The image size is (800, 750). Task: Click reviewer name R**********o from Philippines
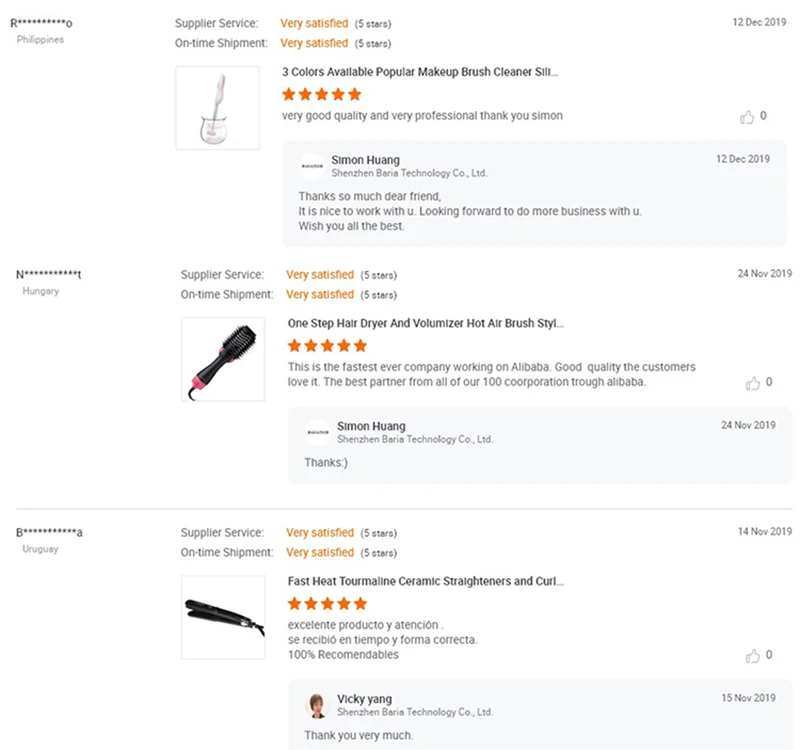pyautogui.click(x=41, y=23)
